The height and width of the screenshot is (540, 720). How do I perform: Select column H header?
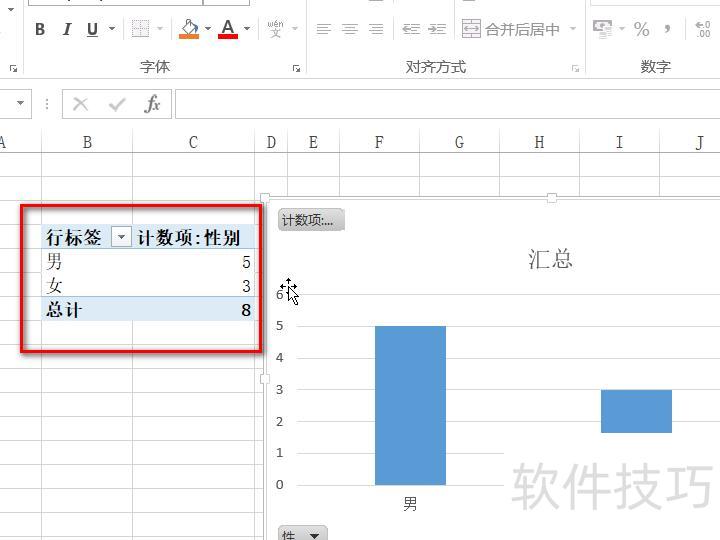click(x=539, y=142)
